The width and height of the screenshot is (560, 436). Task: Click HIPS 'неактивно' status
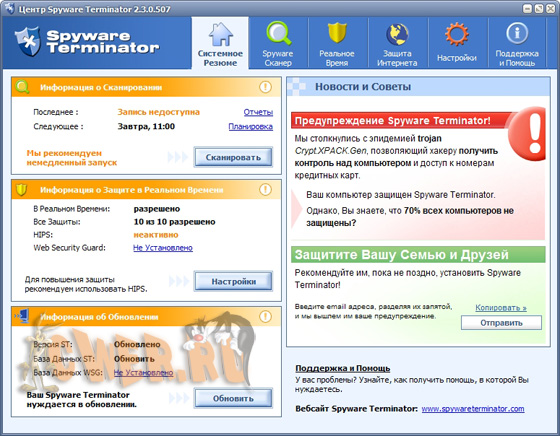[156, 235]
